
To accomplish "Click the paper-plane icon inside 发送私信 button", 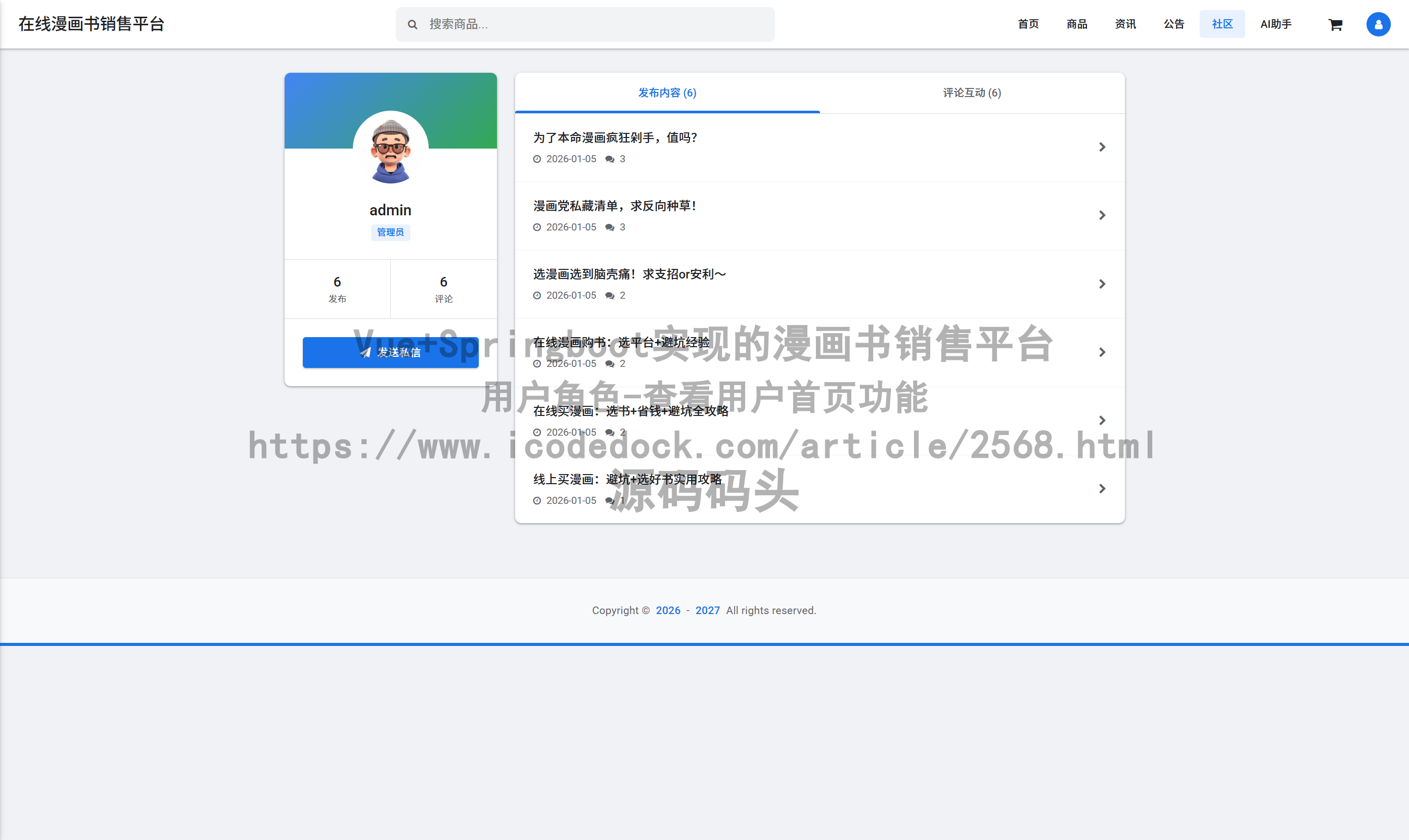I will [365, 352].
